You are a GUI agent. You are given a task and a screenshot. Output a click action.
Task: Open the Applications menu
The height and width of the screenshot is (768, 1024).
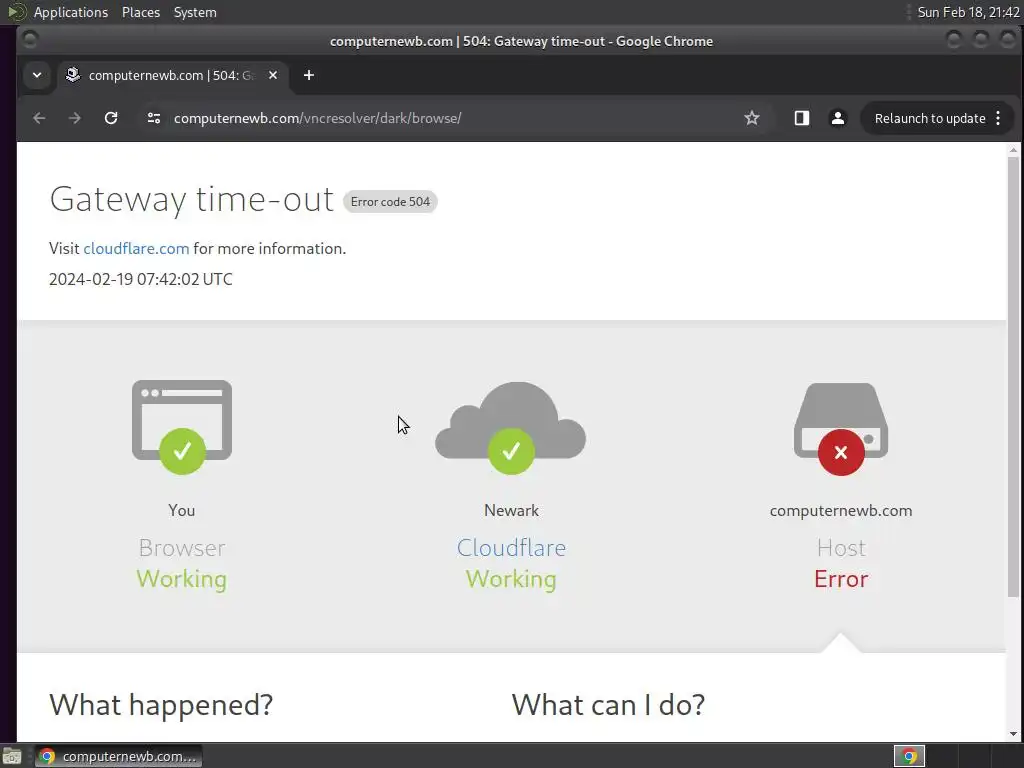pos(71,12)
